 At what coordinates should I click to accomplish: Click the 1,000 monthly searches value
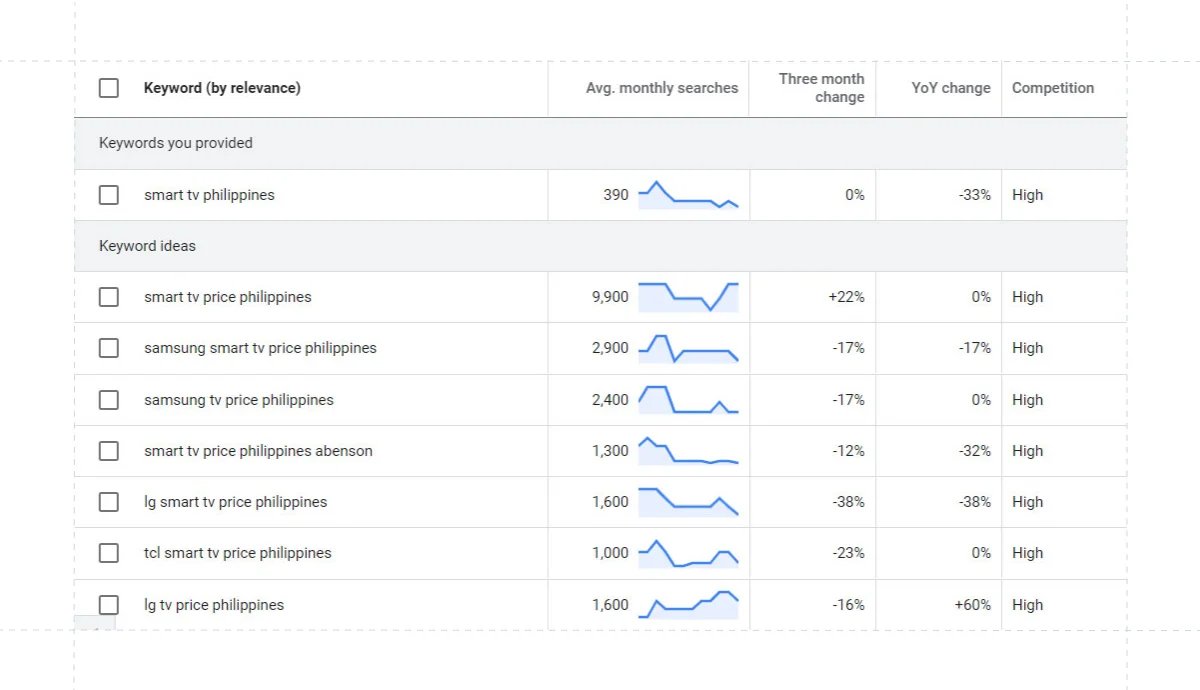point(610,553)
